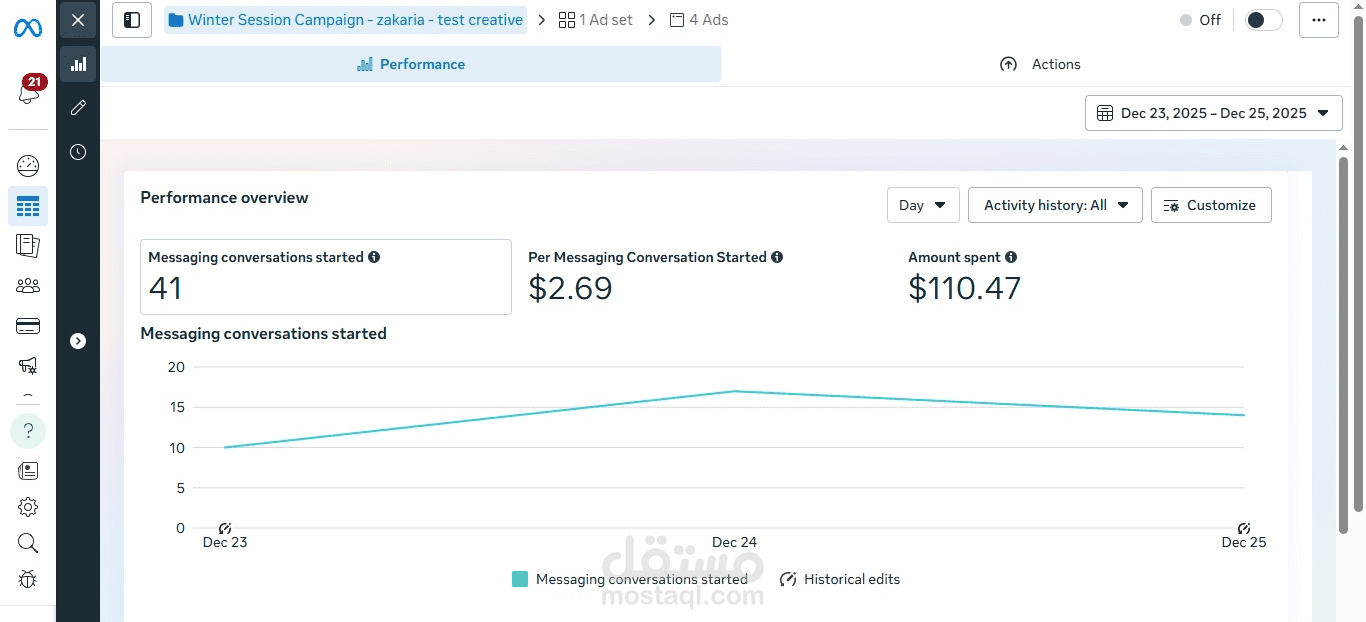The height and width of the screenshot is (622, 1366).
Task: Toggle the campaign On/Off switch
Action: (x=1262, y=20)
